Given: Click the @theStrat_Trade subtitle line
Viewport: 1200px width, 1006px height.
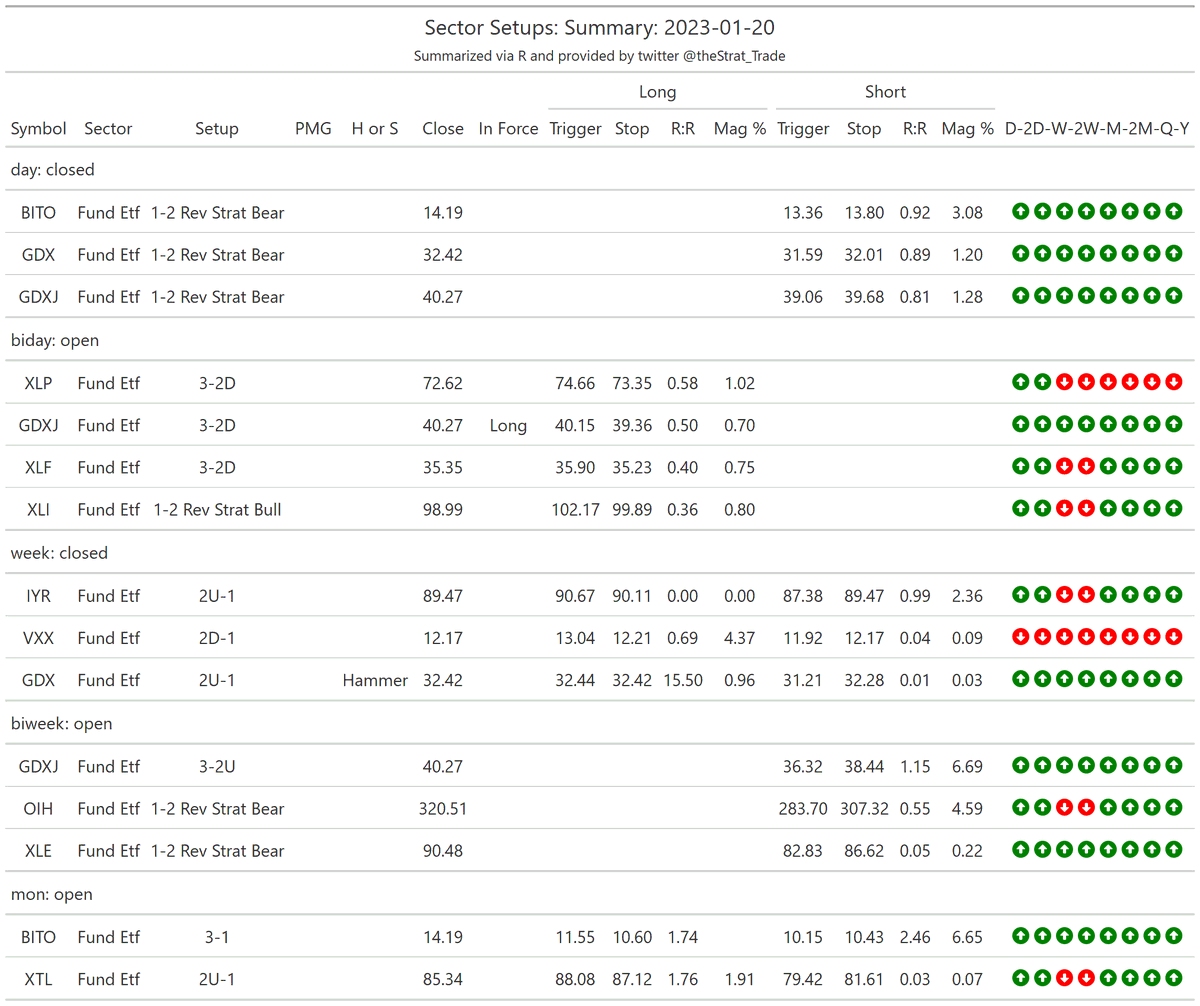Looking at the screenshot, I should click(x=600, y=56).
